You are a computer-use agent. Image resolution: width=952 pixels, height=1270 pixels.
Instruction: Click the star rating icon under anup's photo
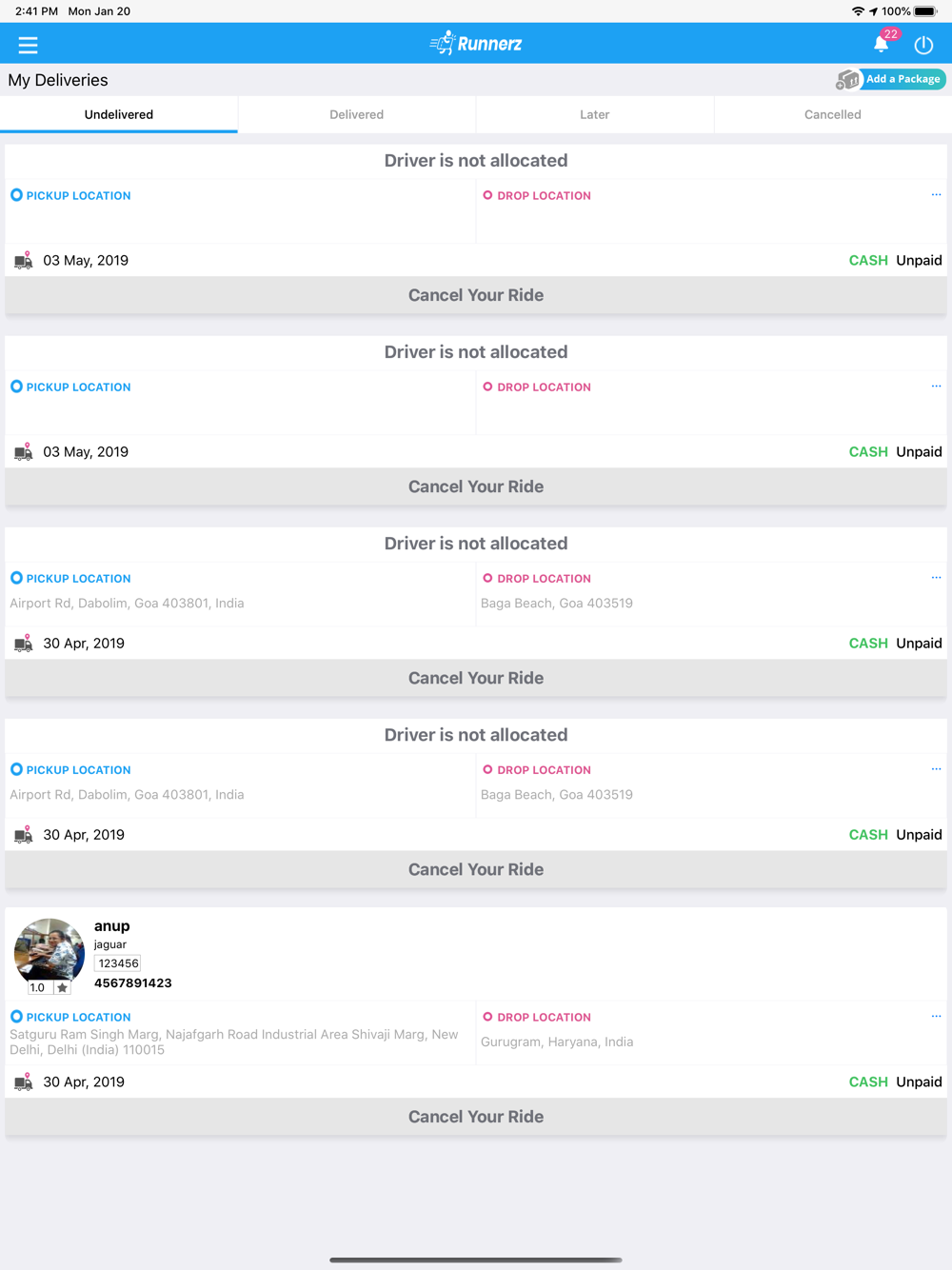pyautogui.click(x=63, y=987)
